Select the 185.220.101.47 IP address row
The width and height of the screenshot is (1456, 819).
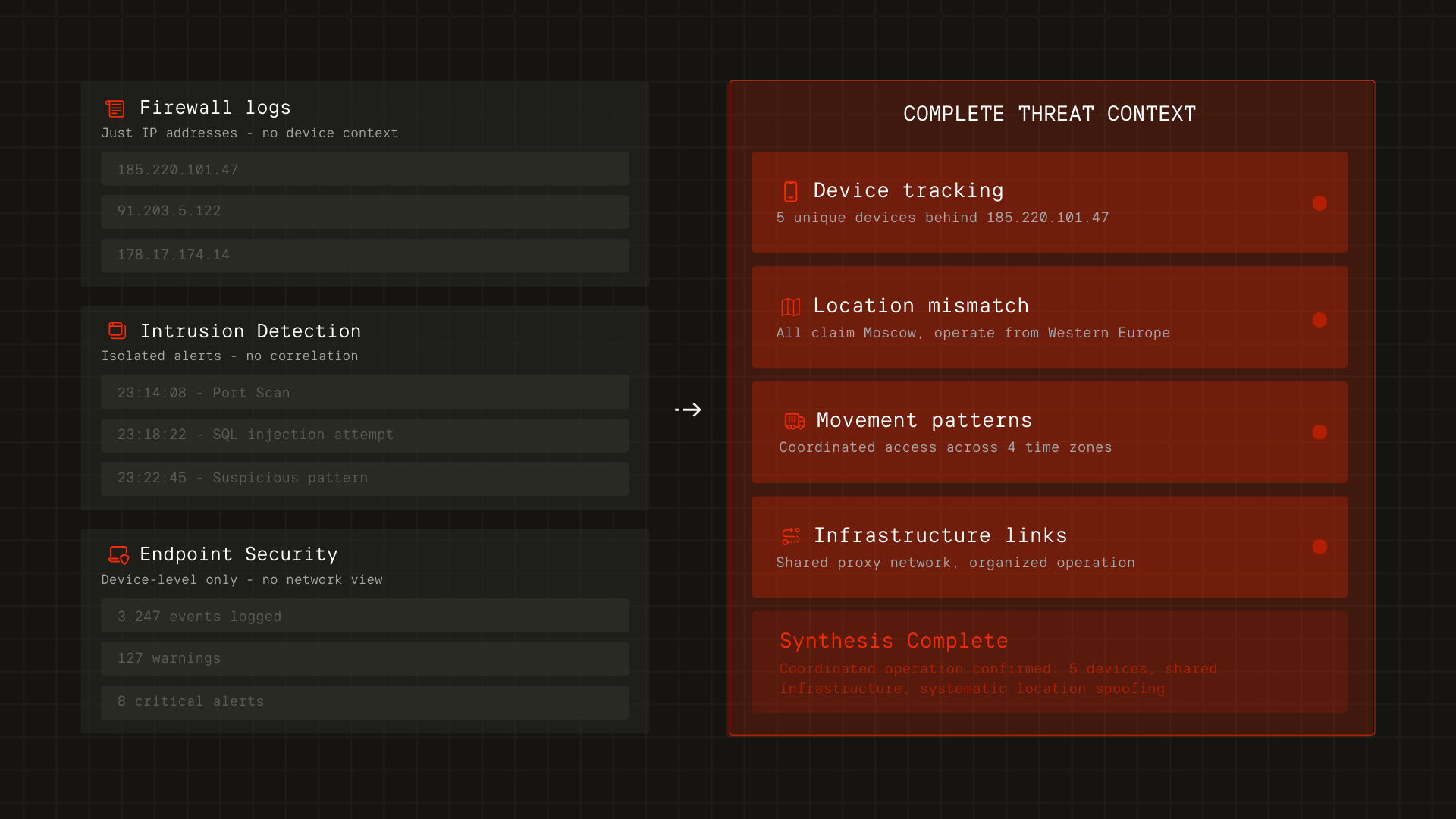pos(365,169)
